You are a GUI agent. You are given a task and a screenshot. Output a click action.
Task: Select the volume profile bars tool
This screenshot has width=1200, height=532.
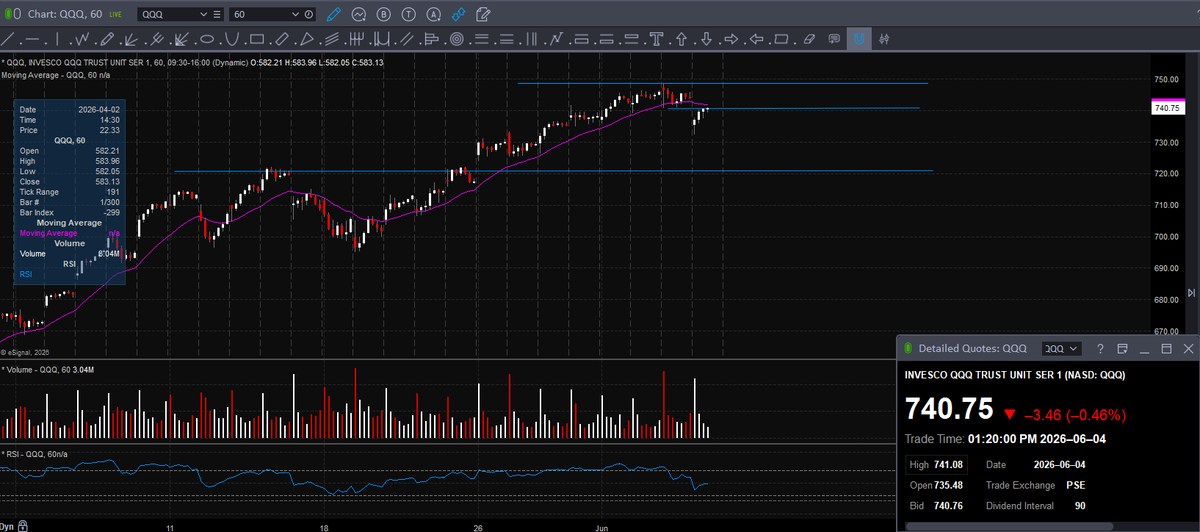431,39
